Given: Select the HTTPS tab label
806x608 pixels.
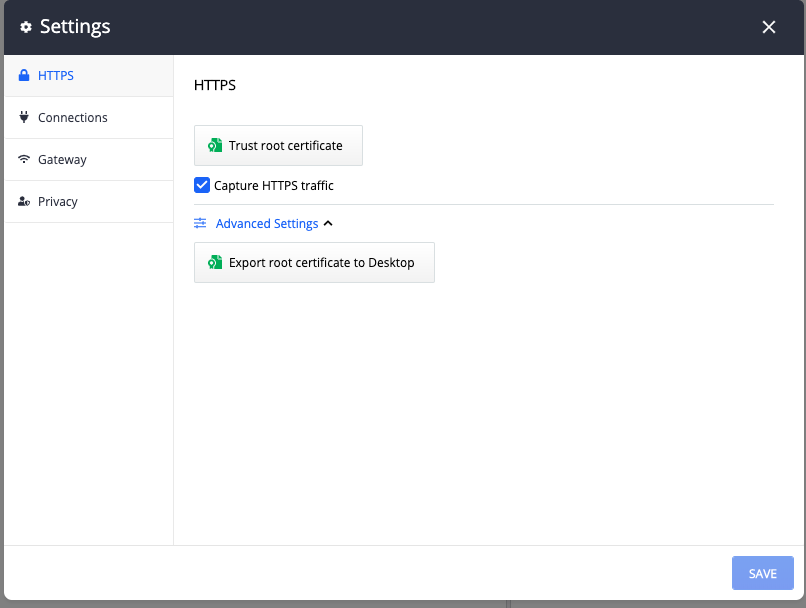Looking at the screenshot, I should coord(56,76).
